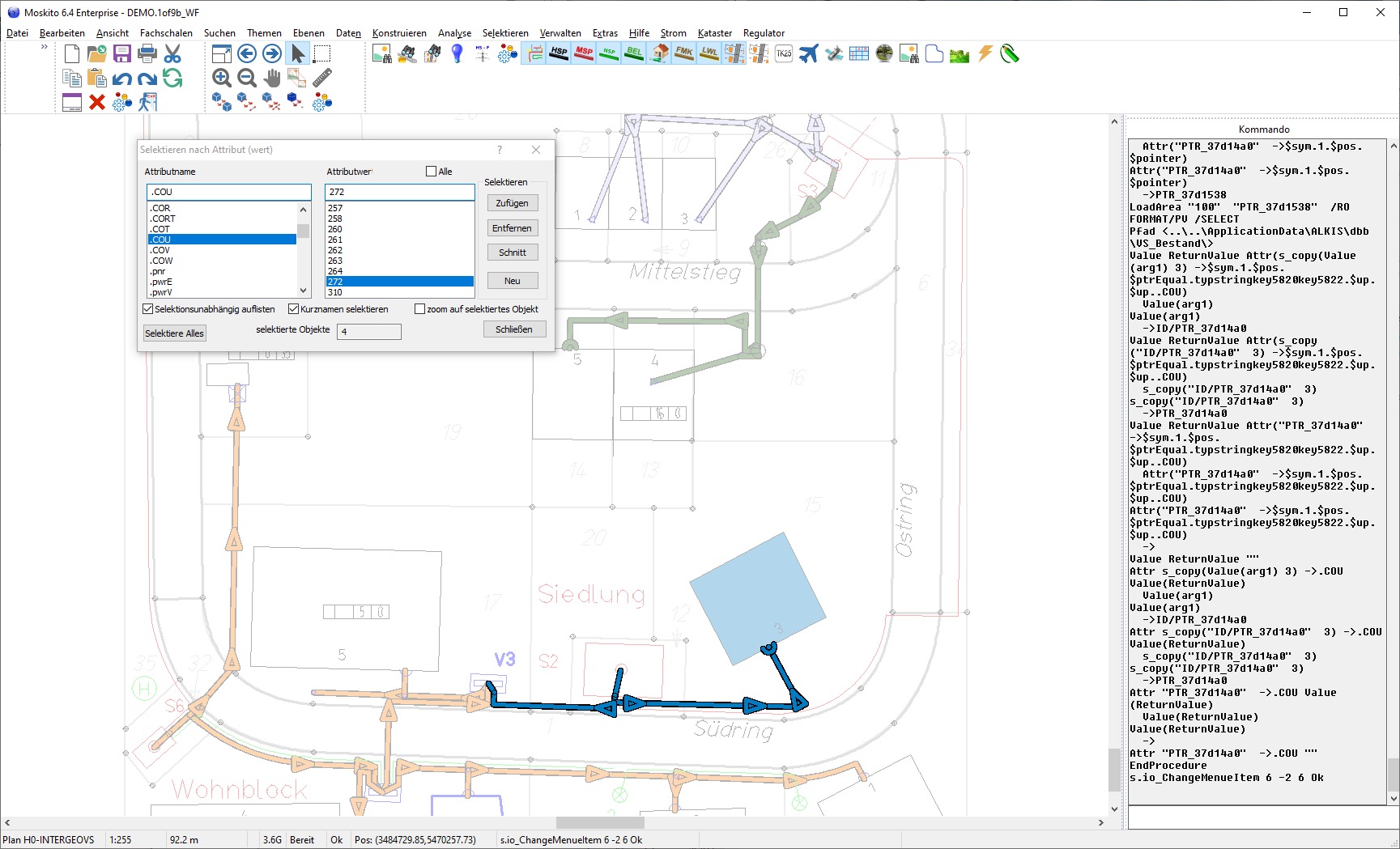Click the ruler measure tool icon
The image size is (1400, 849).
coord(322,78)
